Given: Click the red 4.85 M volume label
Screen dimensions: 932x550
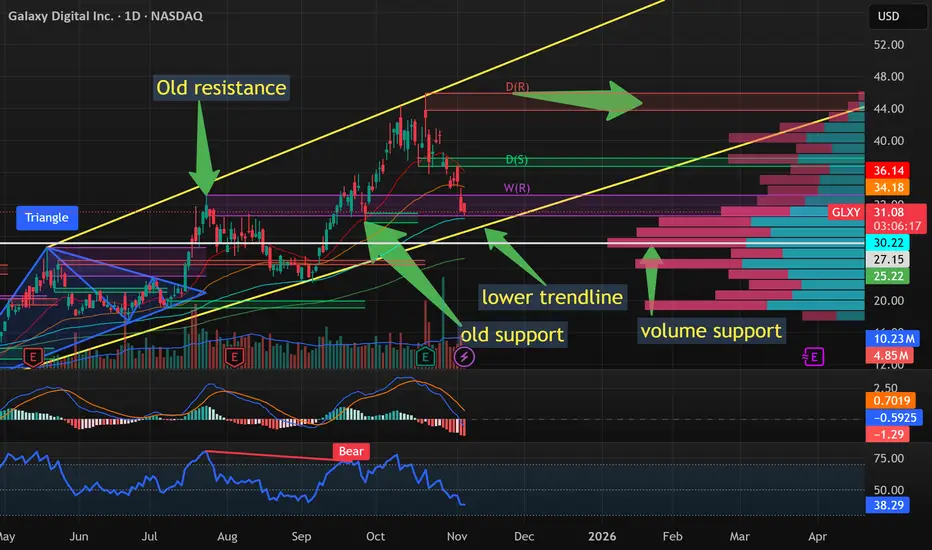Looking at the screenshot, I should [x=890, y=356].
